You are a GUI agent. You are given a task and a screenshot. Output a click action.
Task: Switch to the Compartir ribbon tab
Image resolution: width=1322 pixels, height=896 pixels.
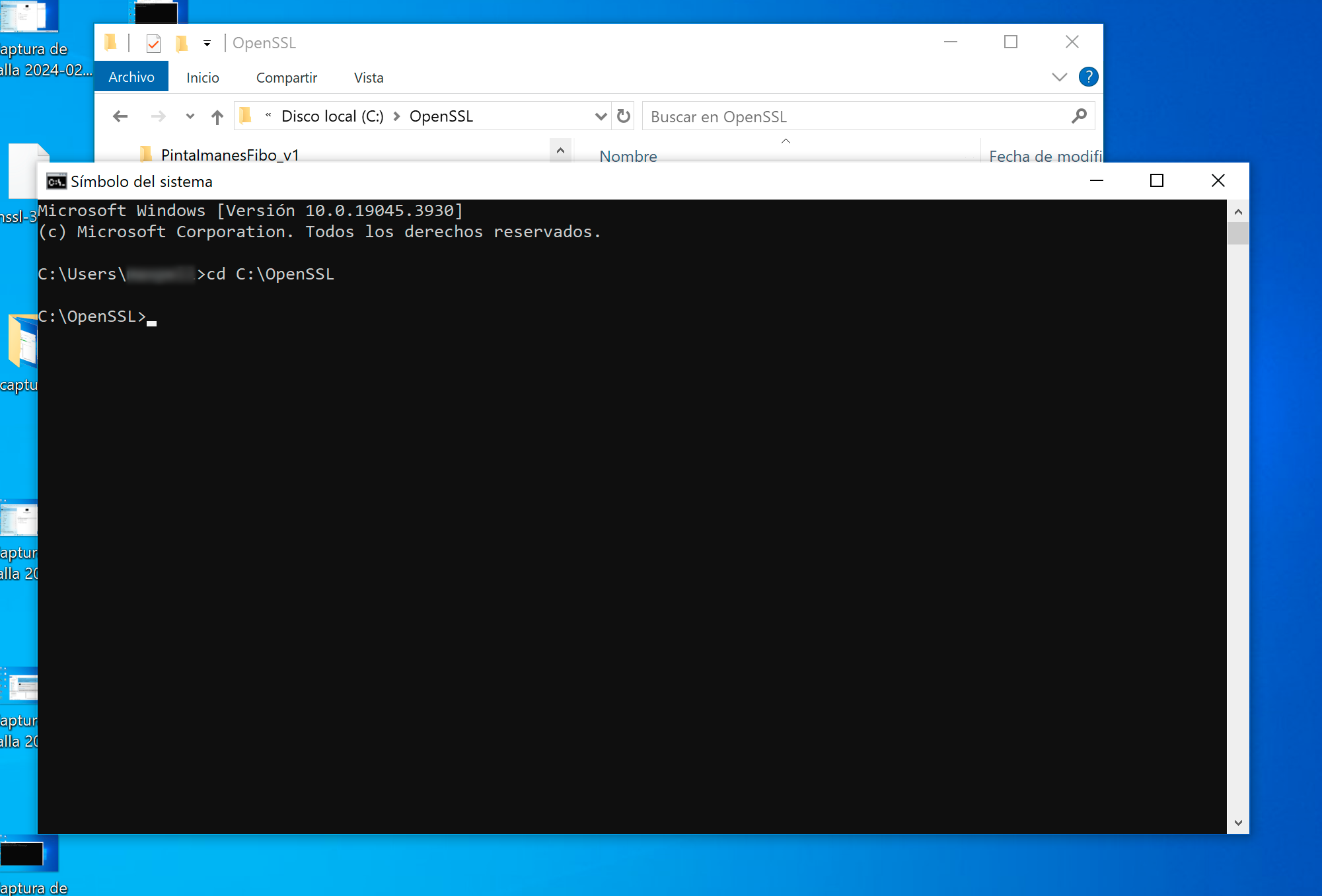coord(286,77)
